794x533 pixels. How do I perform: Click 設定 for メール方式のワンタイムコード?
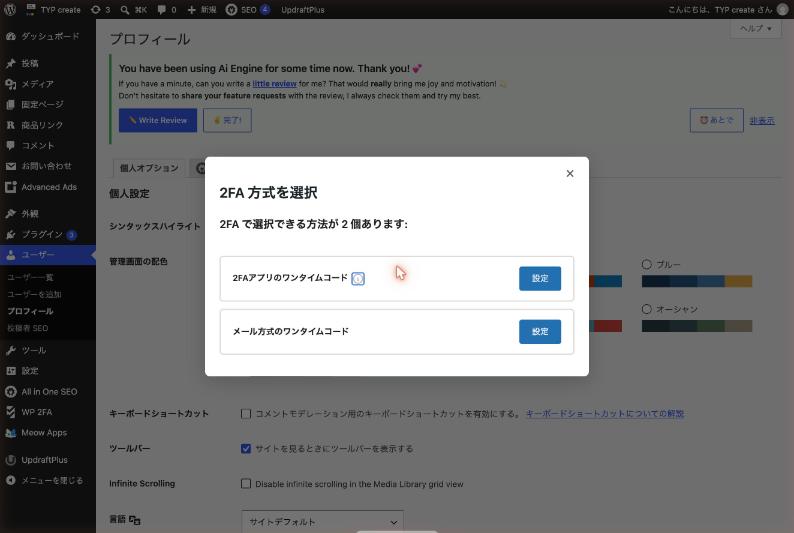(x=540, y=332)
